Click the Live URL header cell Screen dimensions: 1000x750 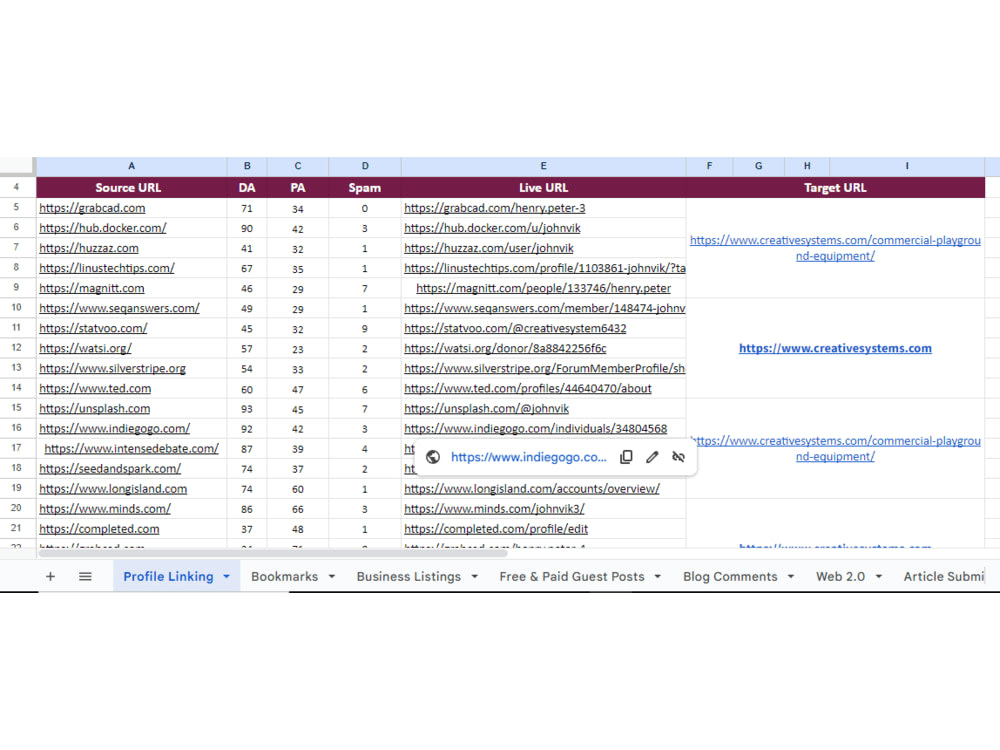coord(543,188)
